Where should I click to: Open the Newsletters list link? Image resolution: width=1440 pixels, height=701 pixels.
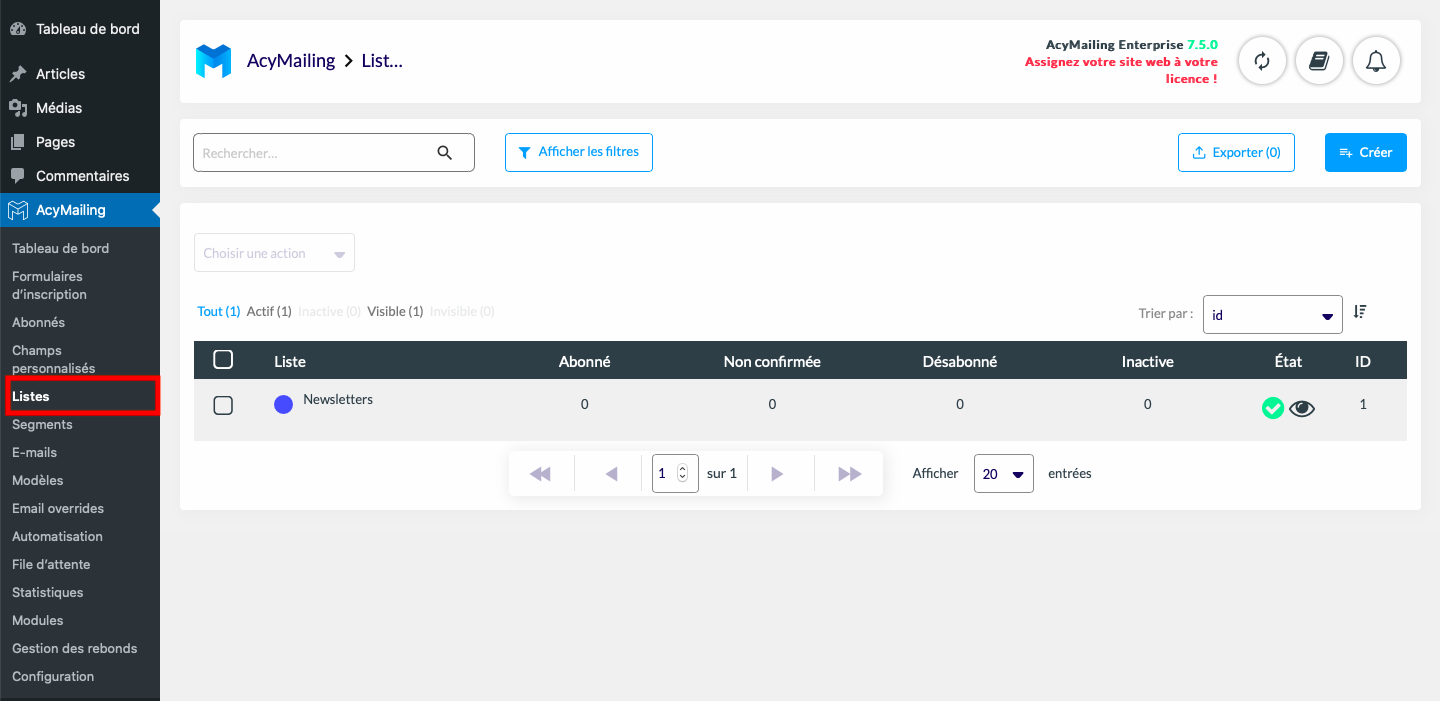click(338, 399)
